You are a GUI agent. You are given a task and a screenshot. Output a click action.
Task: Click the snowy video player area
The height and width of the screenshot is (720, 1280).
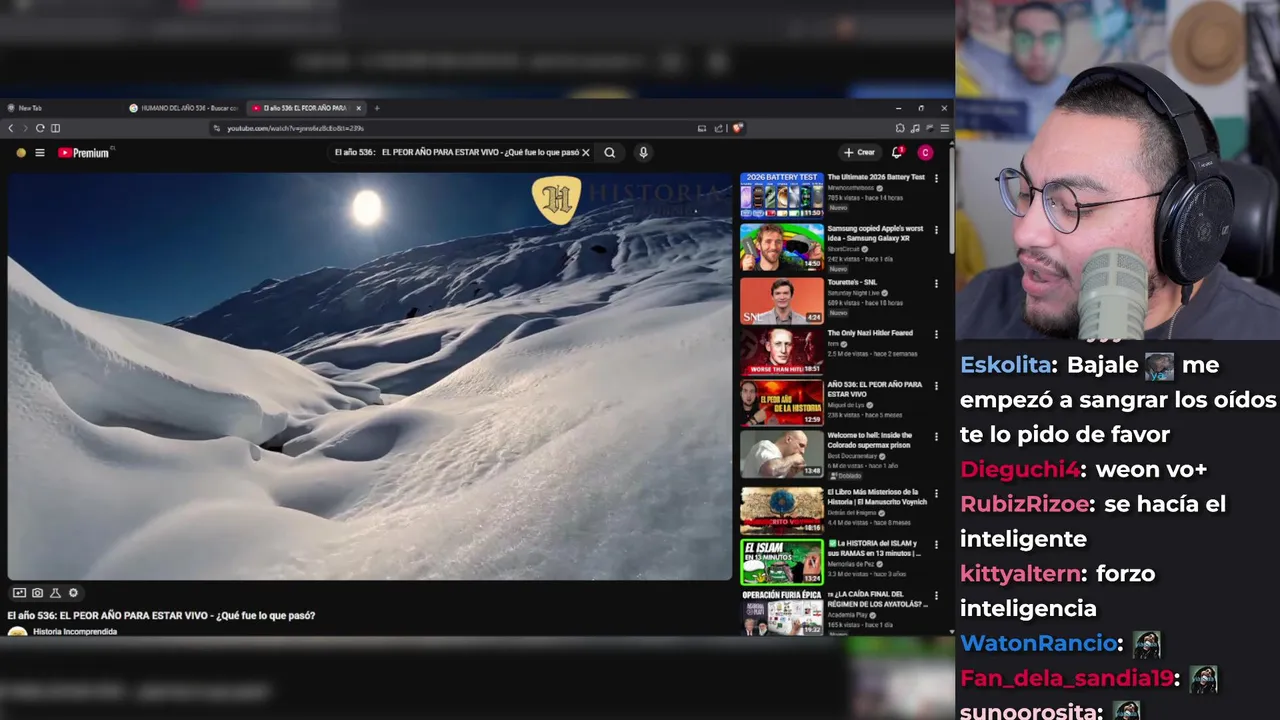click(370, 376)
